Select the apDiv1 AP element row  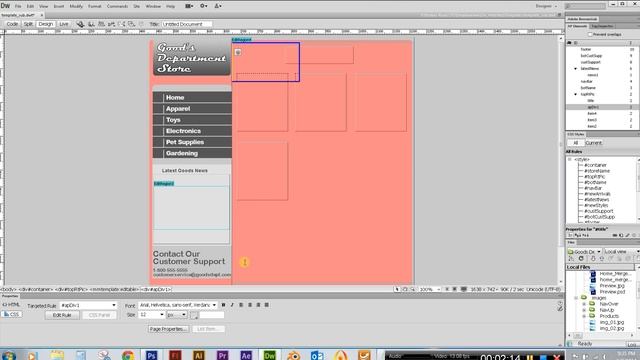point(601,107)
